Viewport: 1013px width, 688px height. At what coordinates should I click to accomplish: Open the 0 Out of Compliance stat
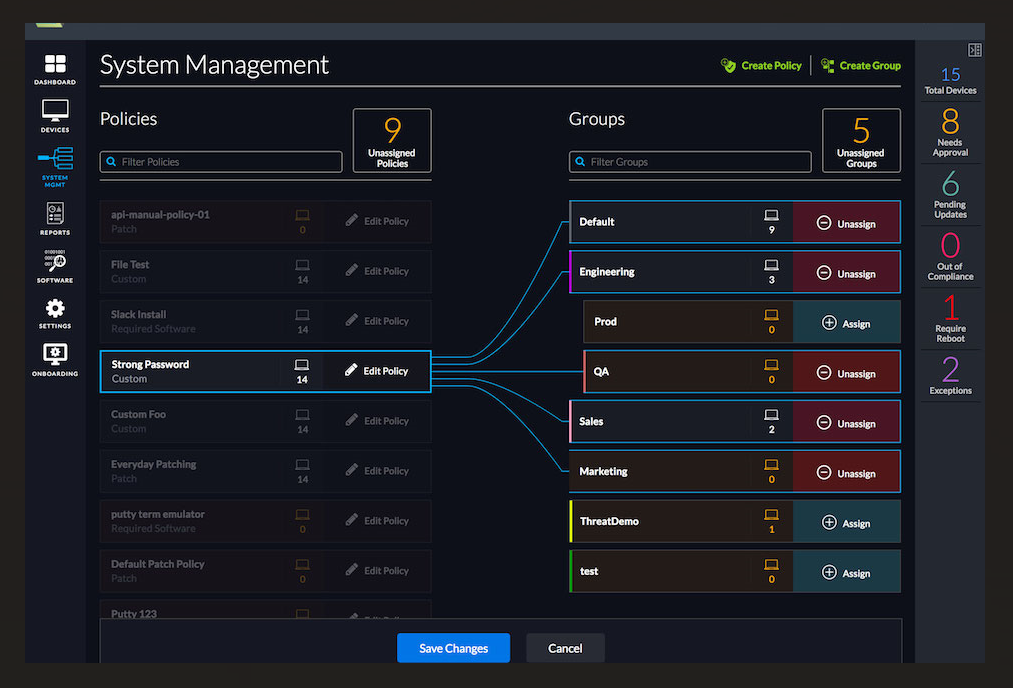tap(950, 256)
